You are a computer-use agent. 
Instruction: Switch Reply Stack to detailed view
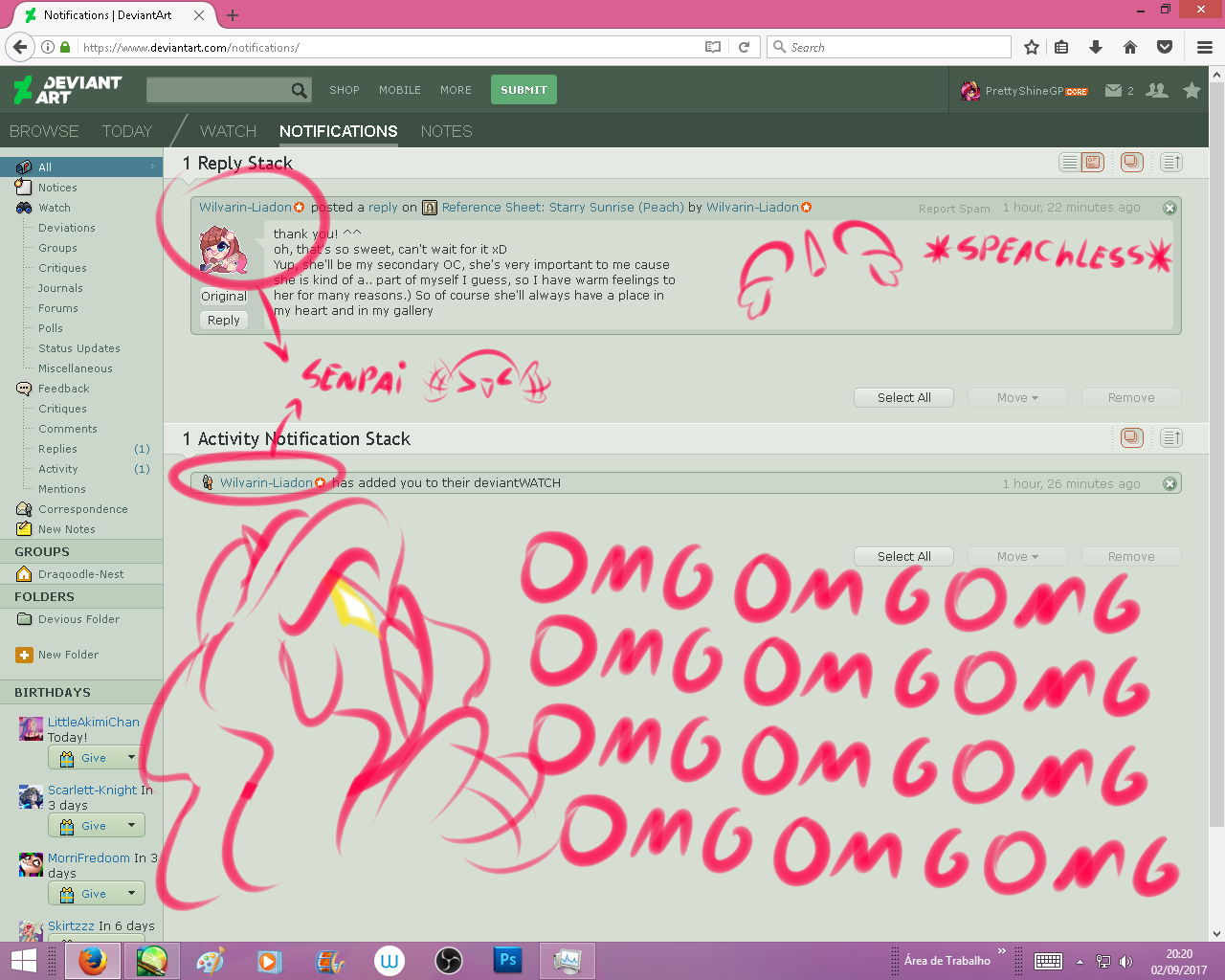[1093, 163]
